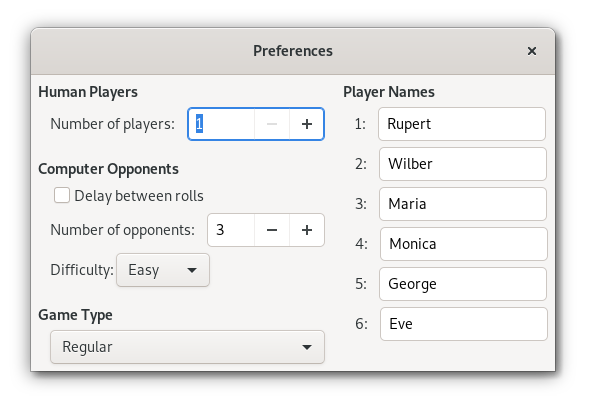Decrease number of human players with minus
The height and width of the screenshot is (409, 590).
click(272, 124)
